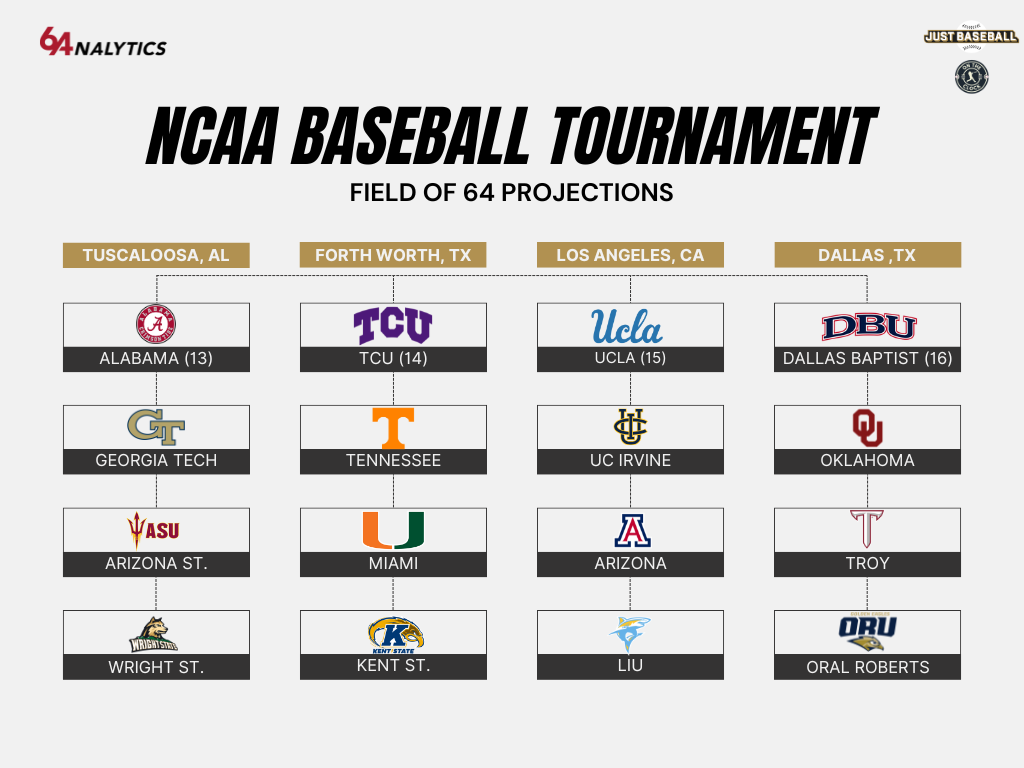
Task: Select the Arizona State pitchfork logo
Action: coord(153,530)
